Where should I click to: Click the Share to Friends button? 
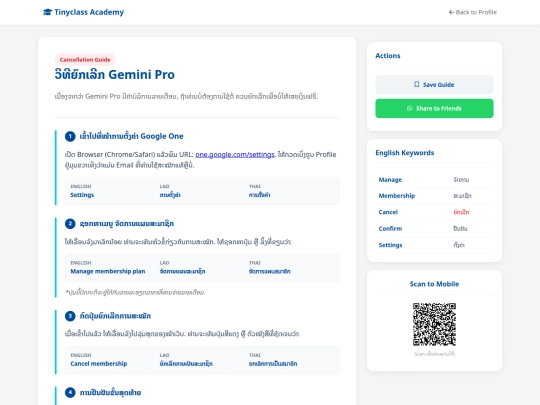(x=434, y=108)
